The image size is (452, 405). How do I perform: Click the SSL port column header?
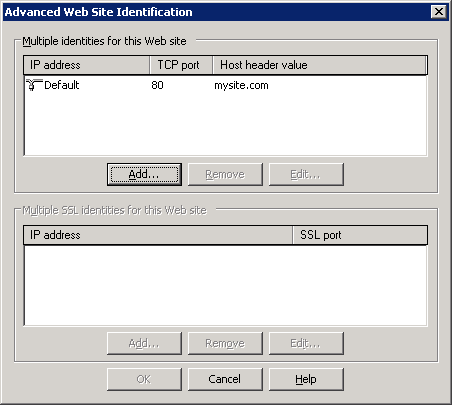coord(360,235)
